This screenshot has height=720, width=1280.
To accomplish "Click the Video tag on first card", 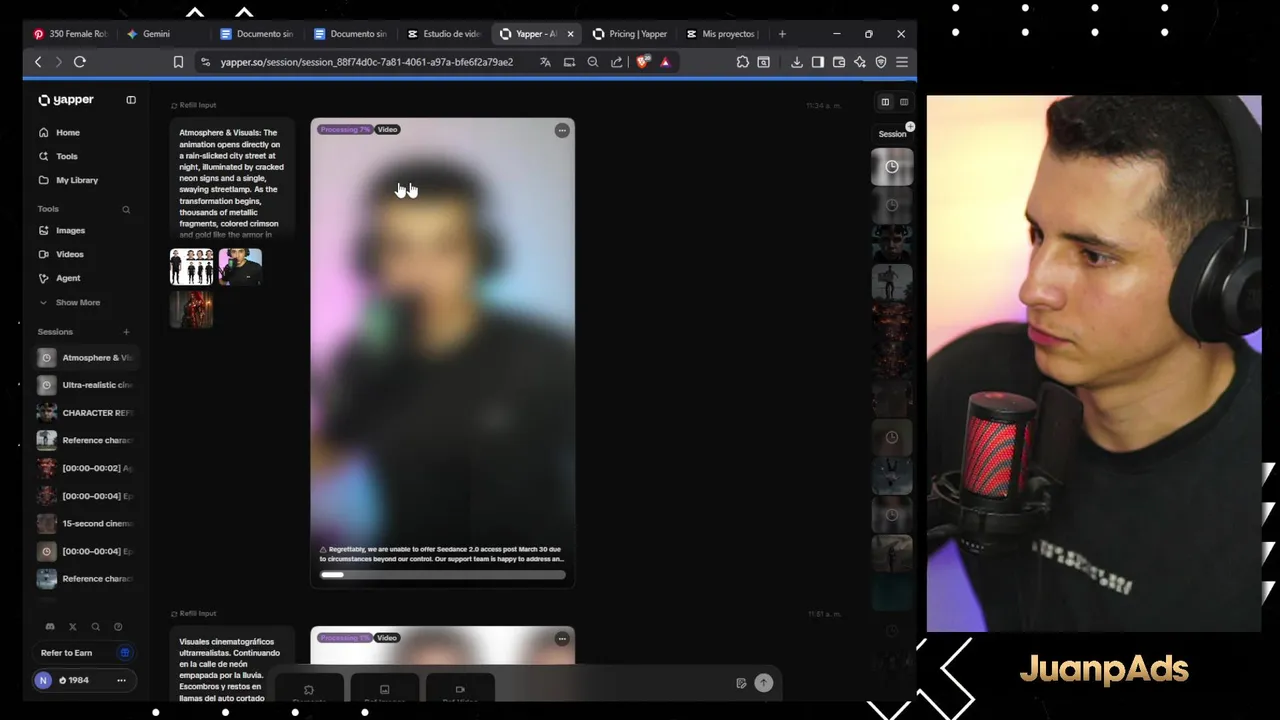I will click(387, 130).
